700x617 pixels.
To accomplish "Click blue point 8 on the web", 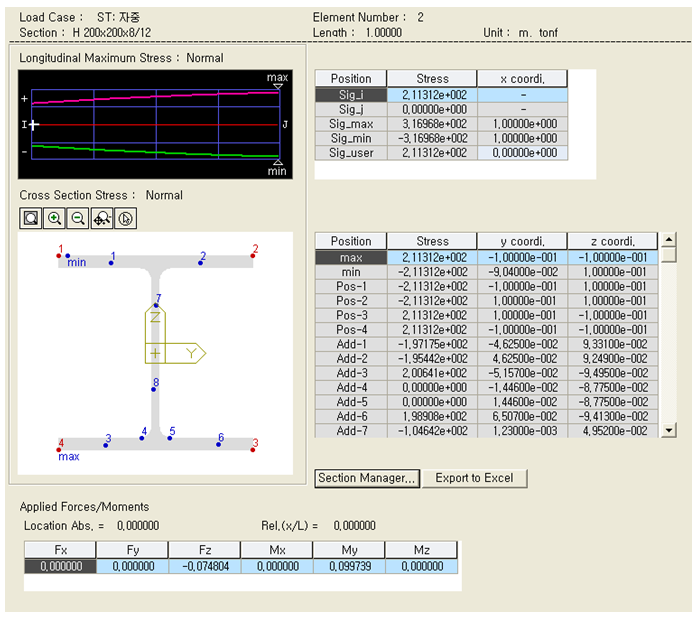I will pos(154,389).
